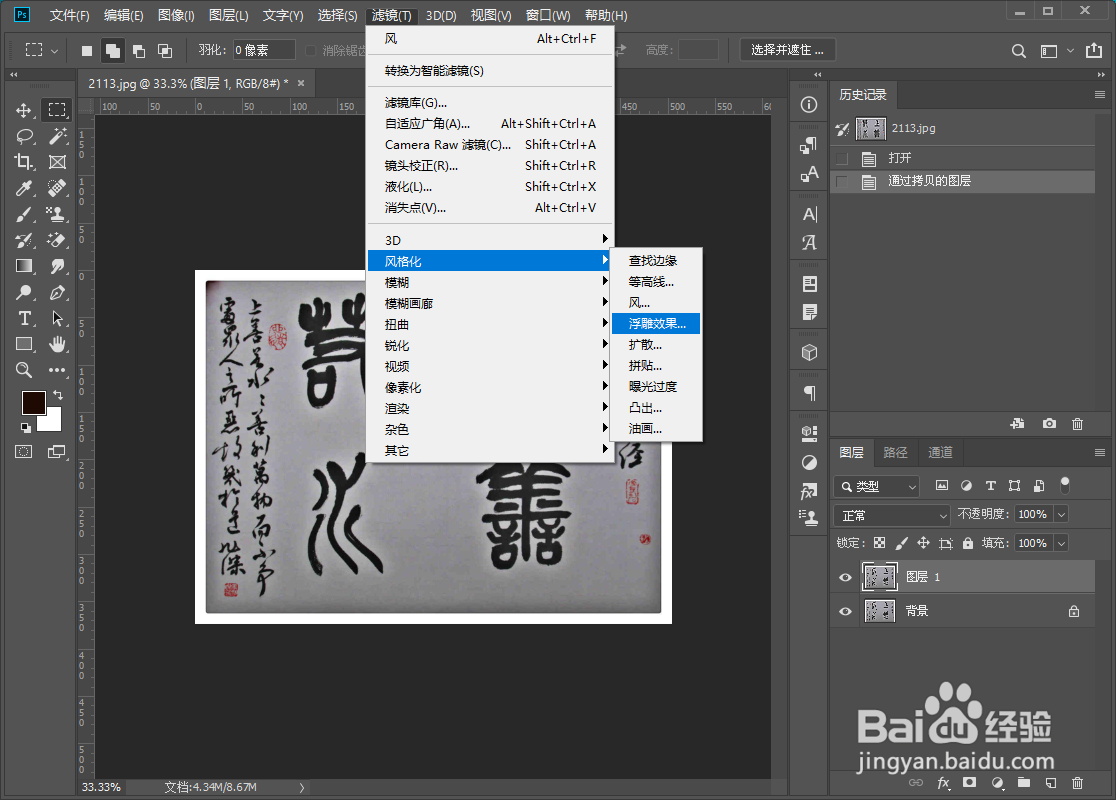Select 滤镜库(G)... menu entry

[x=490, y=103]
